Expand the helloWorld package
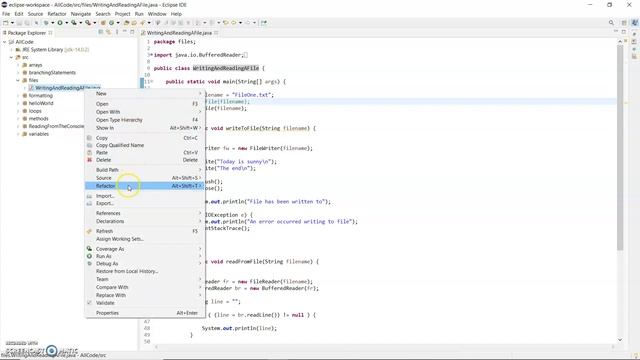The height and width of the screenshot is (360, 640). pyautogui.click(x=18, y=103)
